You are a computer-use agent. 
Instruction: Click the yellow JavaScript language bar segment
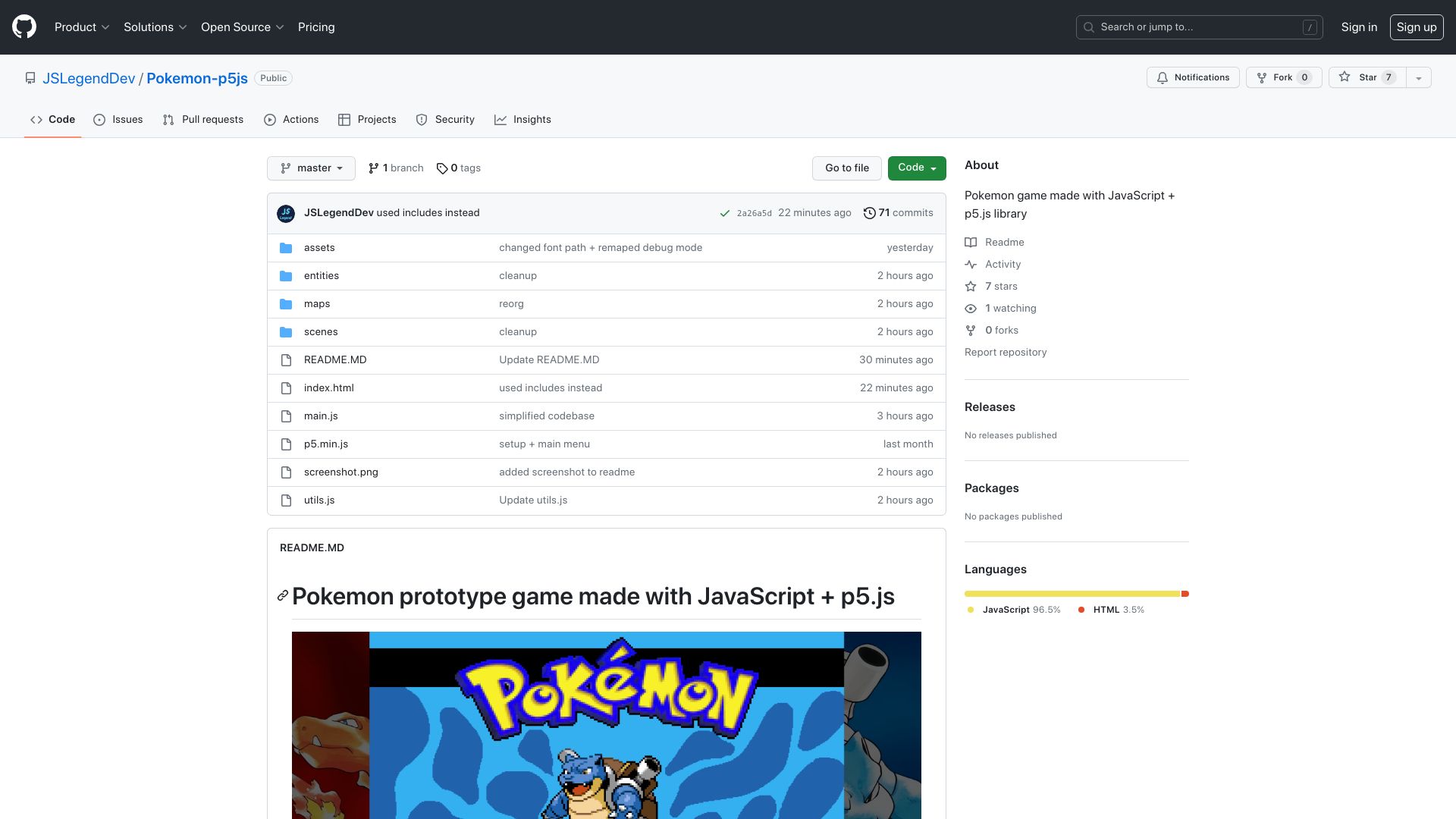coord(1072,594)
